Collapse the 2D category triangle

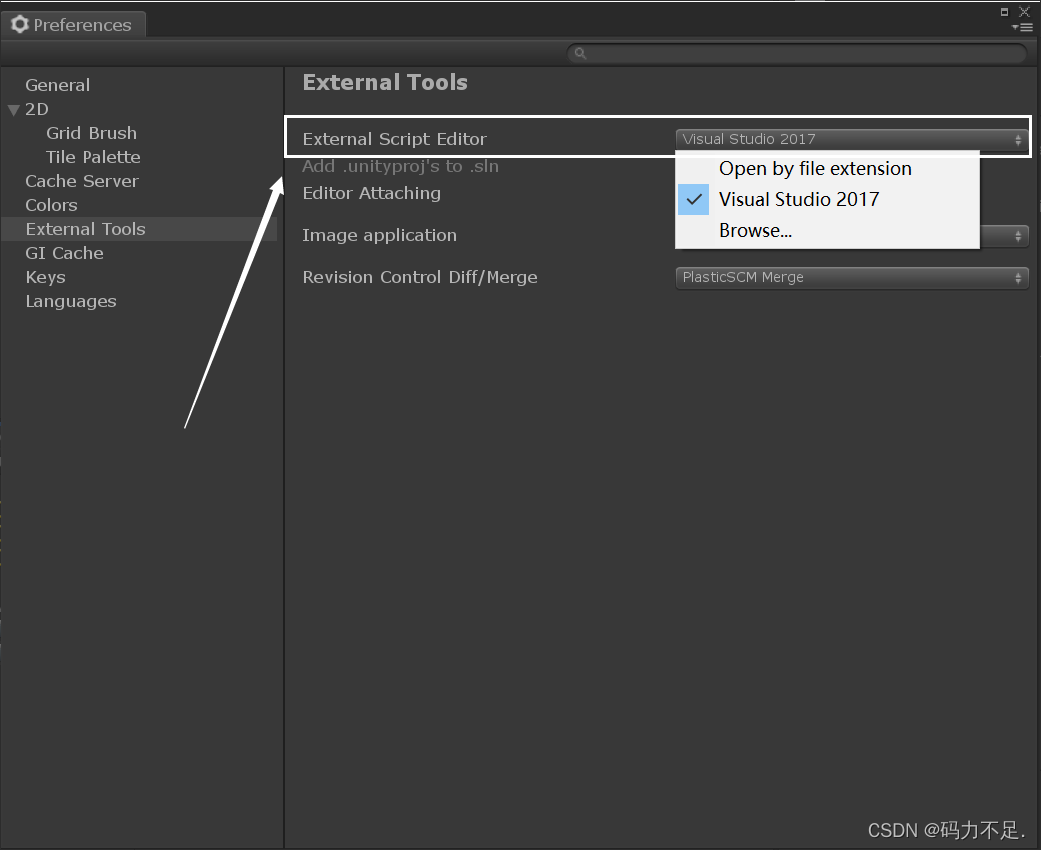(13, 110)
